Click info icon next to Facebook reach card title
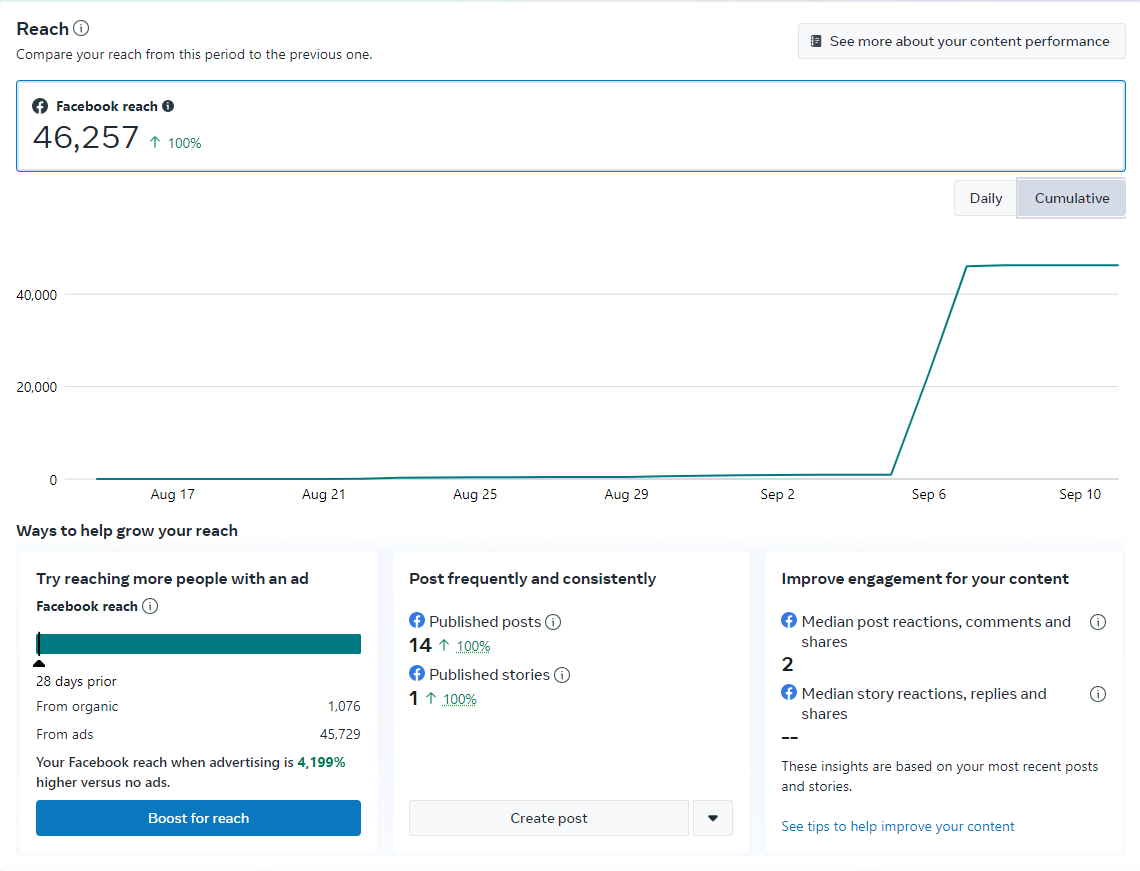 point(168,106)
